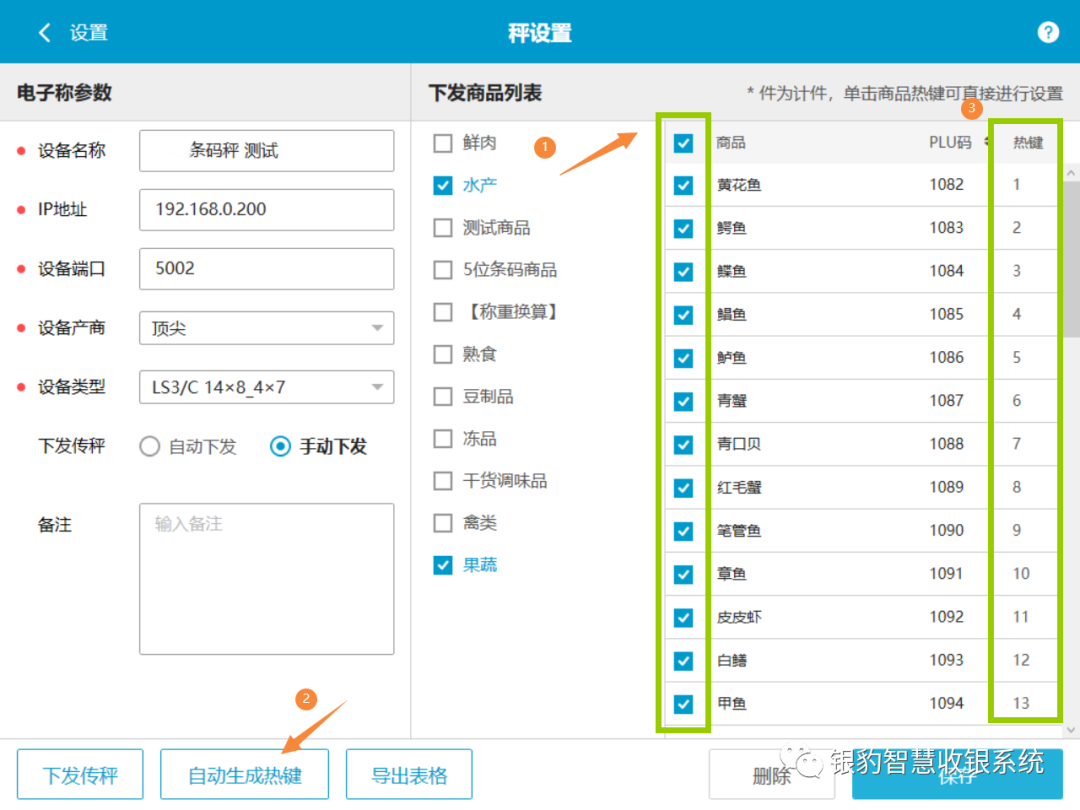
Task: Check the 熟食 category
Action: pos(443,353)
